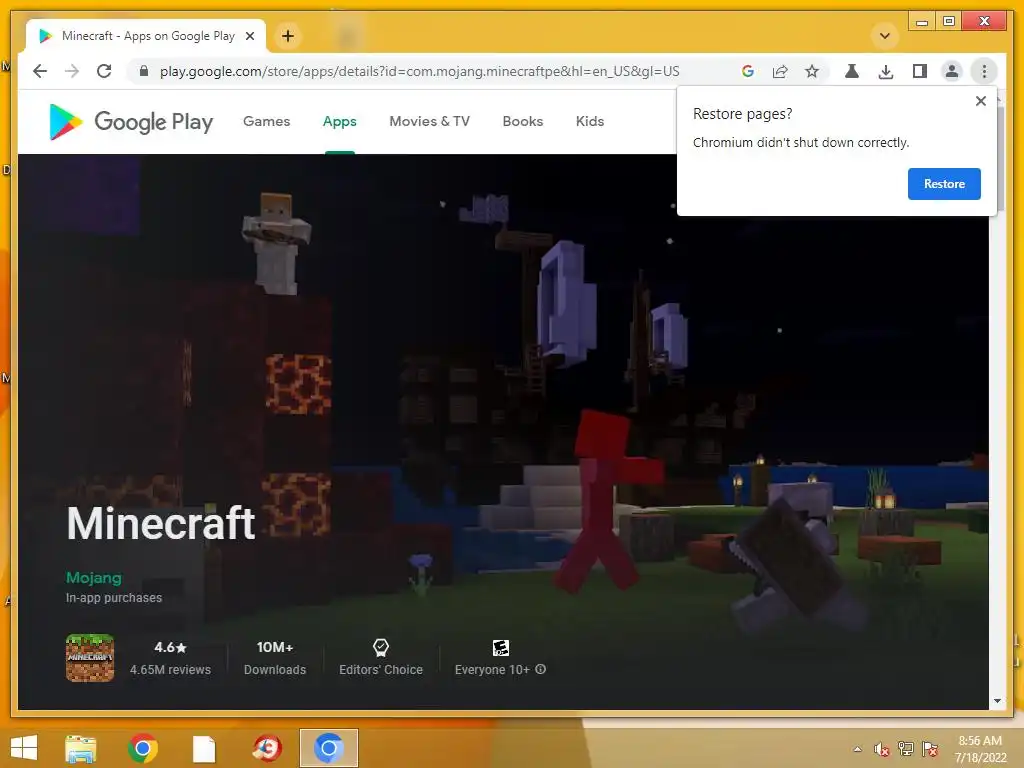This screenshot has height=768, width=1024.
Task: Open the Movies & TV section
Action: pyautogui.click(x=429, y=121)
